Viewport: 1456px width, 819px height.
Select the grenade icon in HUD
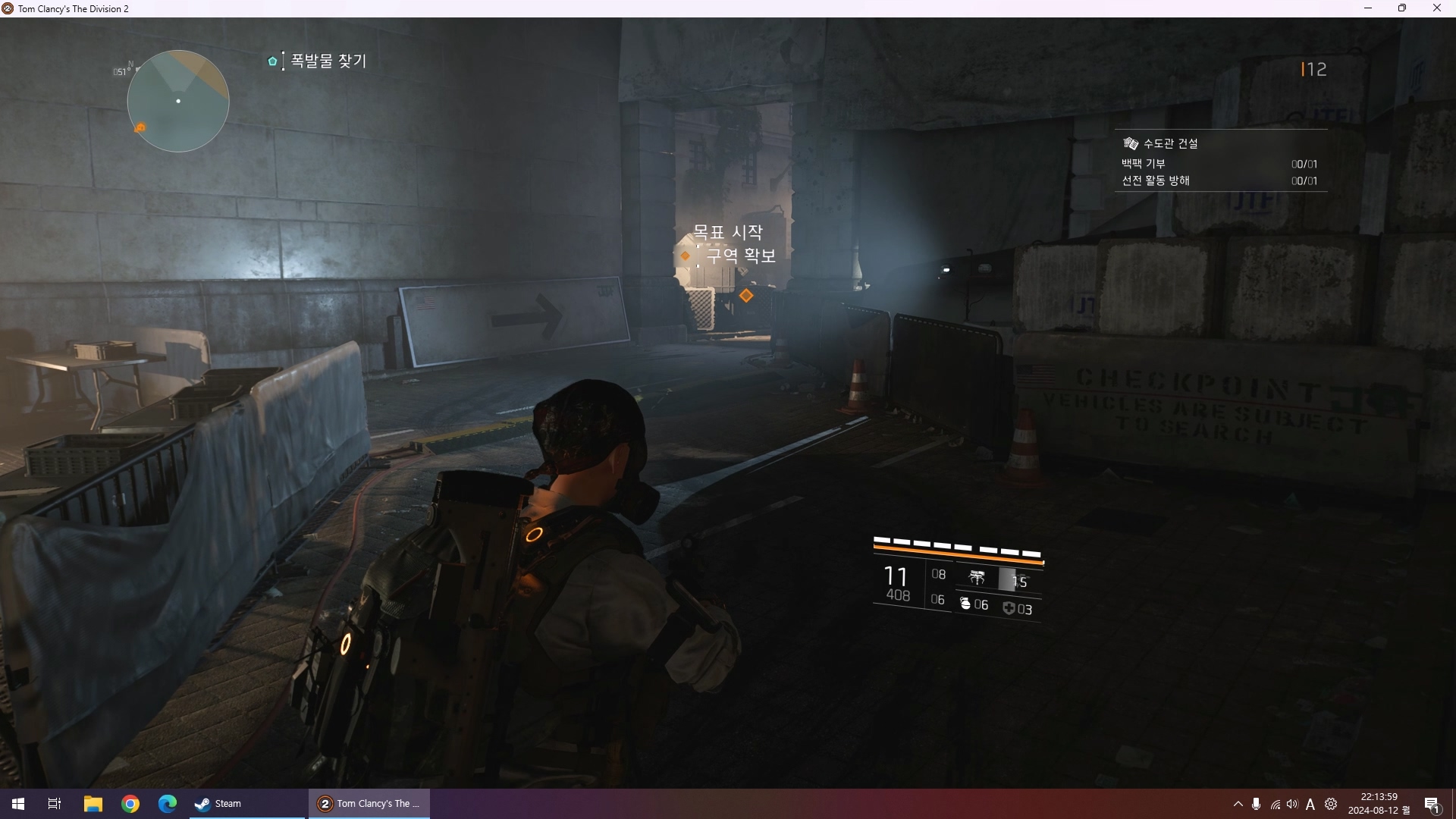965,604
